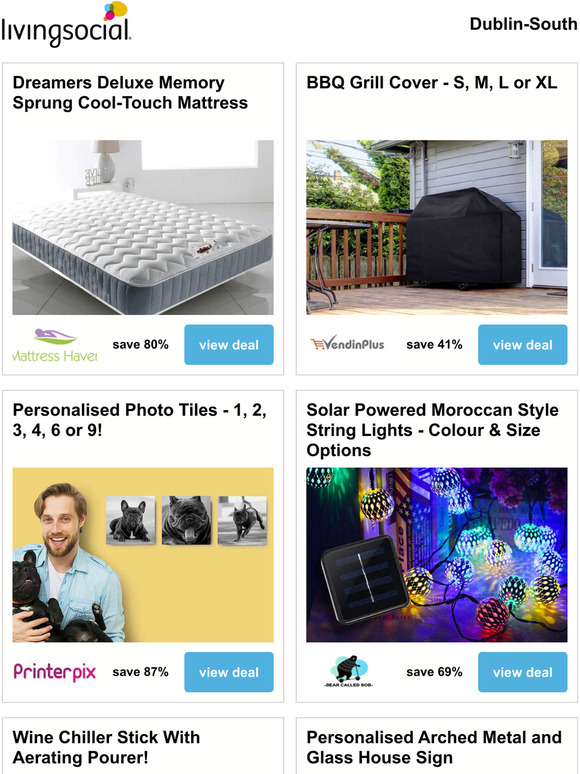Open the solar string lights image
580x774 pixels.
[437, 555]
